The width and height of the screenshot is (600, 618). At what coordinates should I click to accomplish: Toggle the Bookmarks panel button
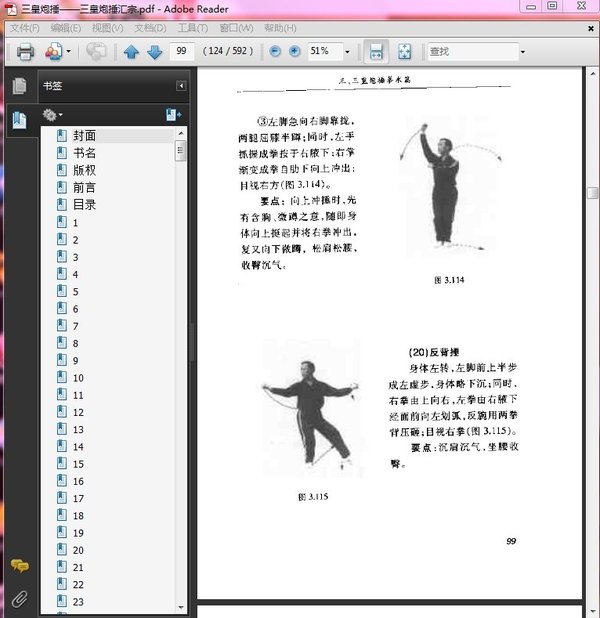(19, 121)
